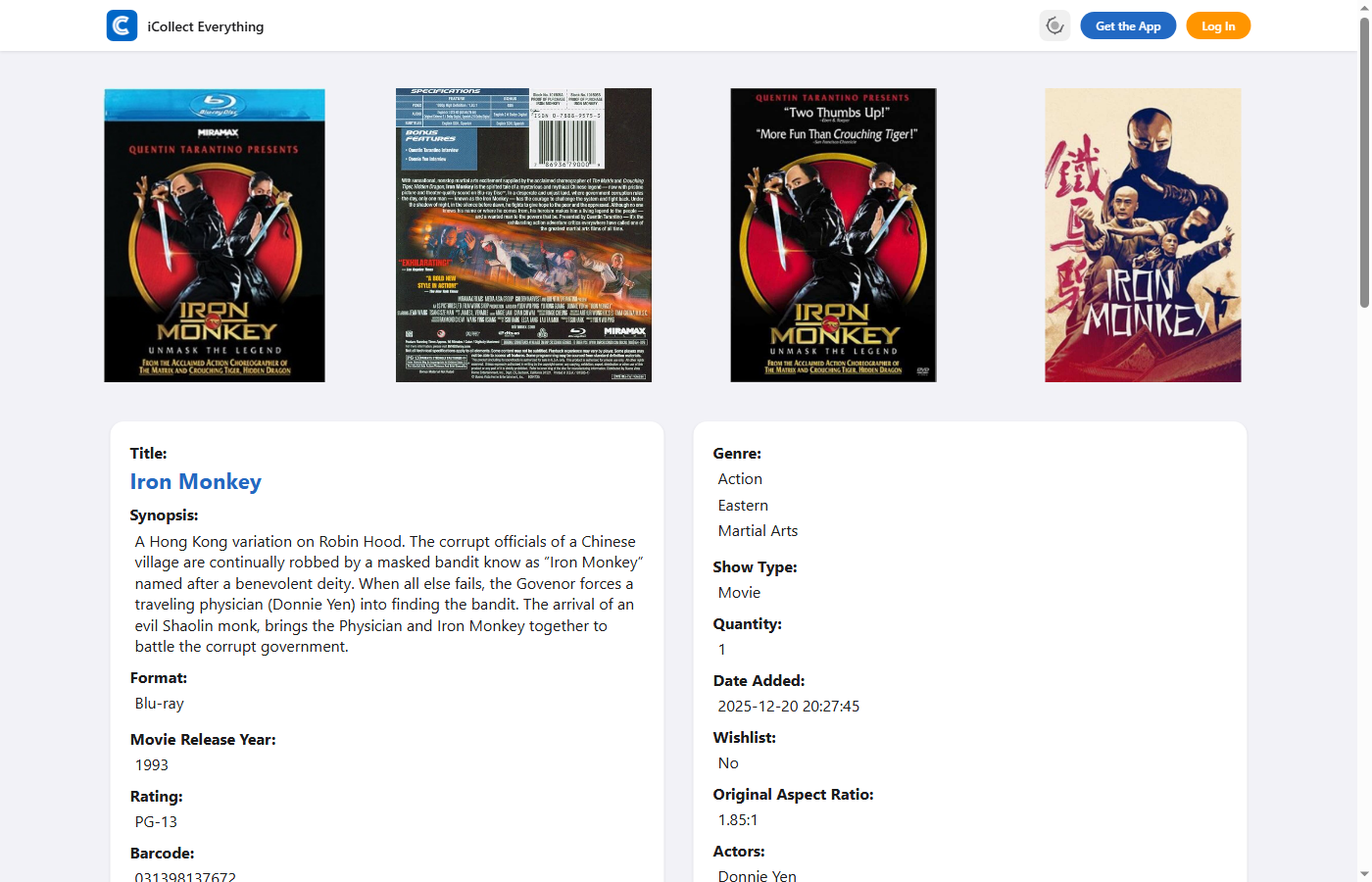The height and width of the screenshot is (882, 1372).
Task: Click the iCollect Everything logo icon
Action: tap(122, 25)
